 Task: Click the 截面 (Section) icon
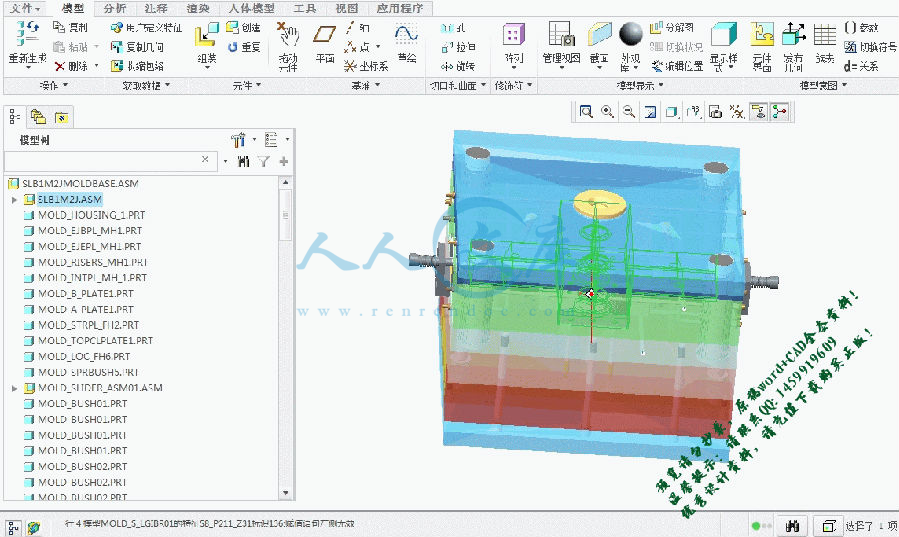[x=599, y=34]
